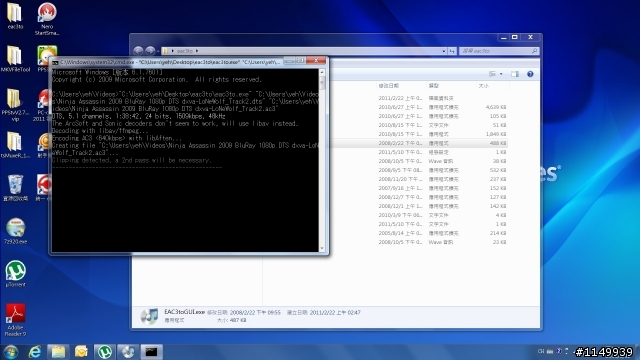Click the cmd window scrollbar up arrow
Viewport: 640px width, 360px height.
[x=322, y=72]
